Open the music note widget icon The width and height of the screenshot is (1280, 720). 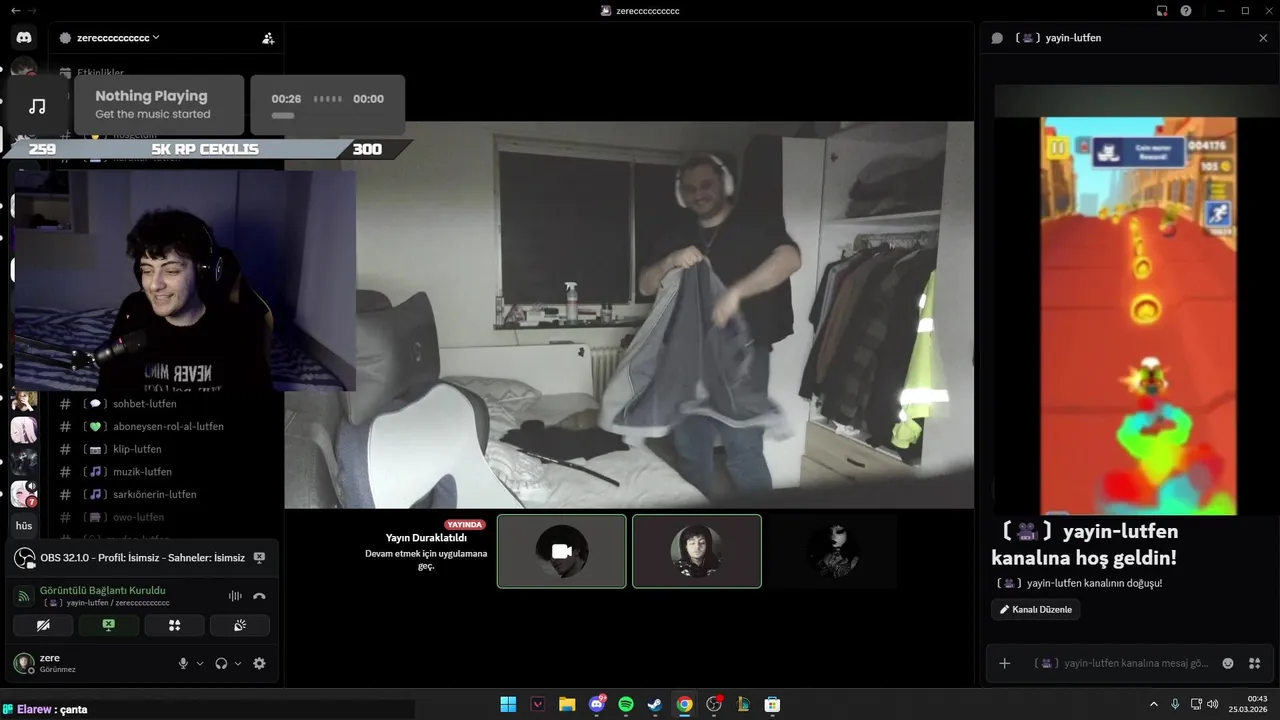(x=37, y=106)
